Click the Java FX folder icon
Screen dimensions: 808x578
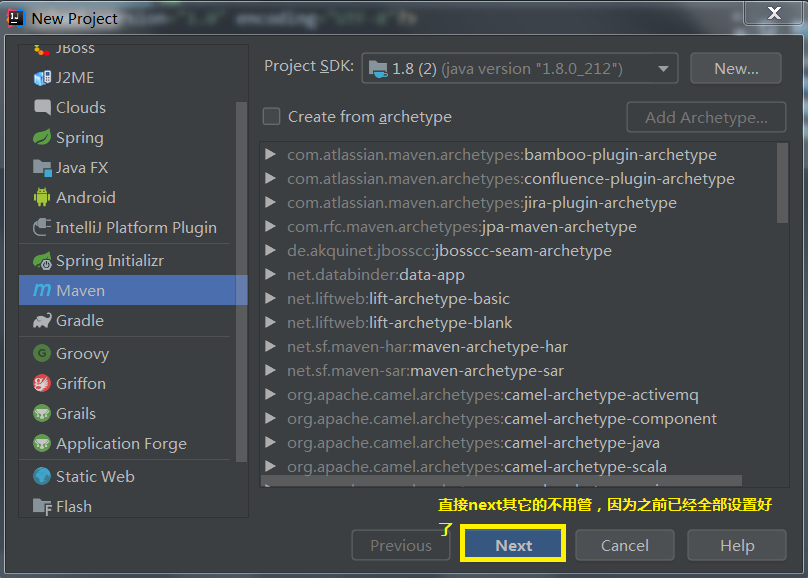point(42,167)
